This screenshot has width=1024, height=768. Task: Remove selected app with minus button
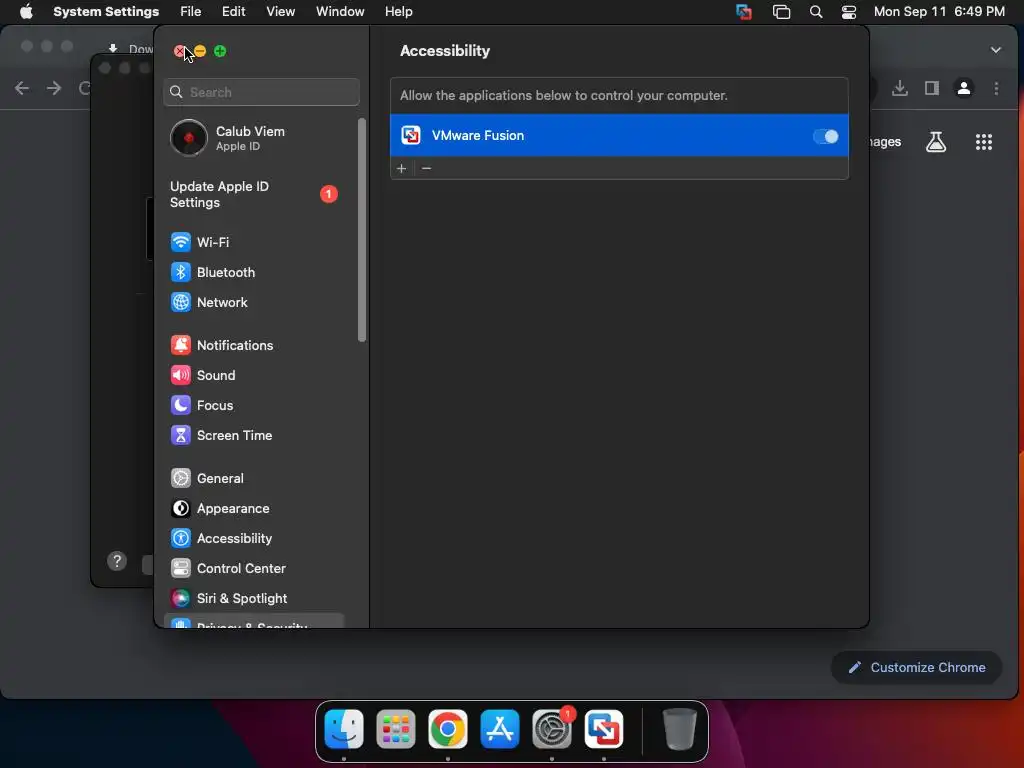point(426,168)
